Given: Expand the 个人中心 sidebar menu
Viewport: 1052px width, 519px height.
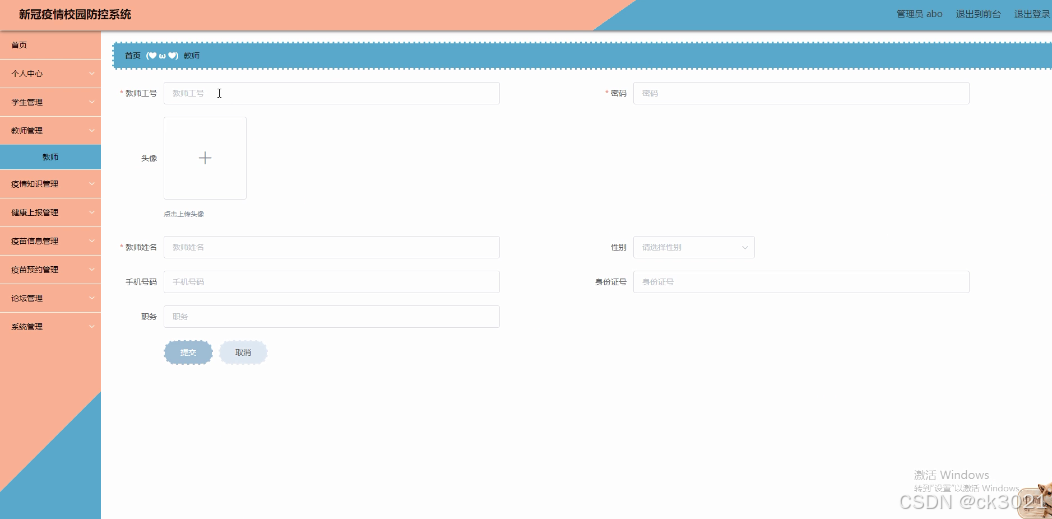Looking at the screenshot, I should [x=50, y=74].
